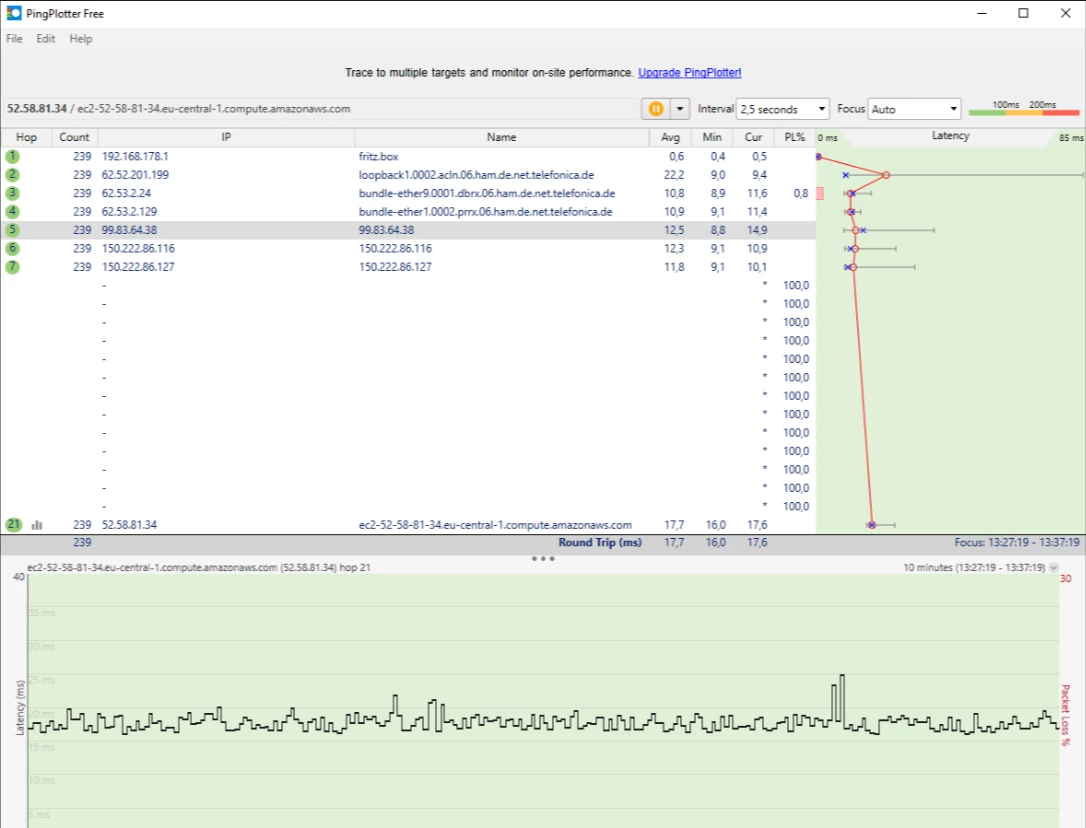Click the red packet loss bar on hop 3

click(x=820, y=193)
